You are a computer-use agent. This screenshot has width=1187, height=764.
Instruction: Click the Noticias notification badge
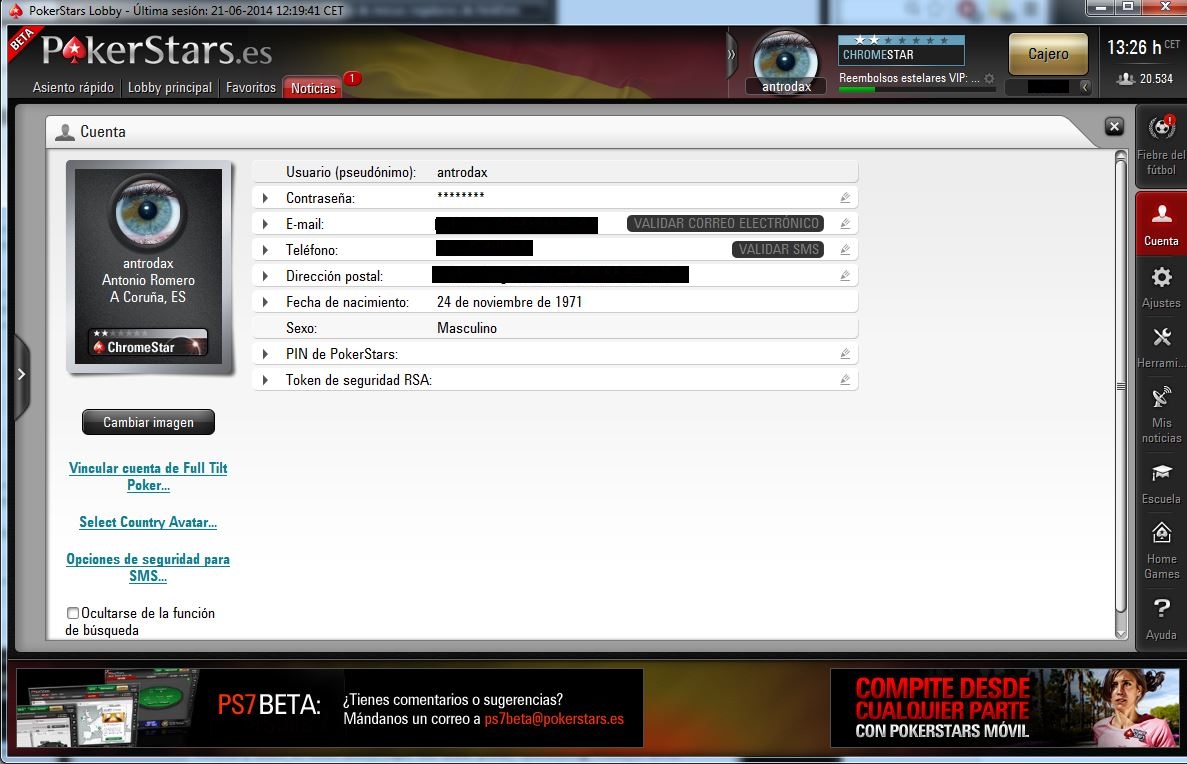pos(352,78)
